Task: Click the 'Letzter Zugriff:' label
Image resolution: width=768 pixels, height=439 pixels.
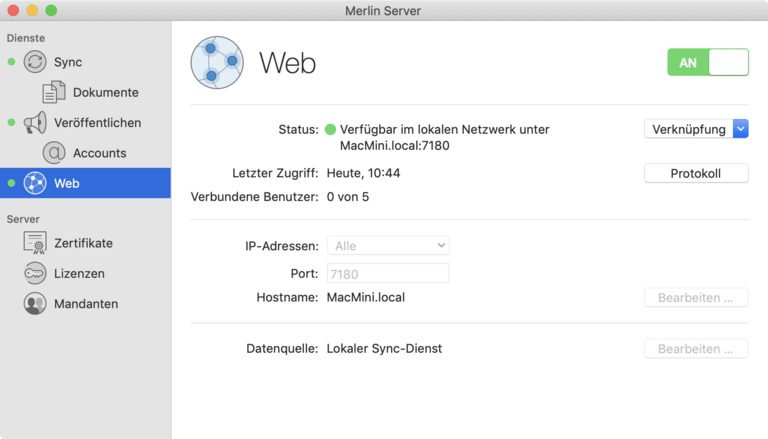Action: pos(275,173)
